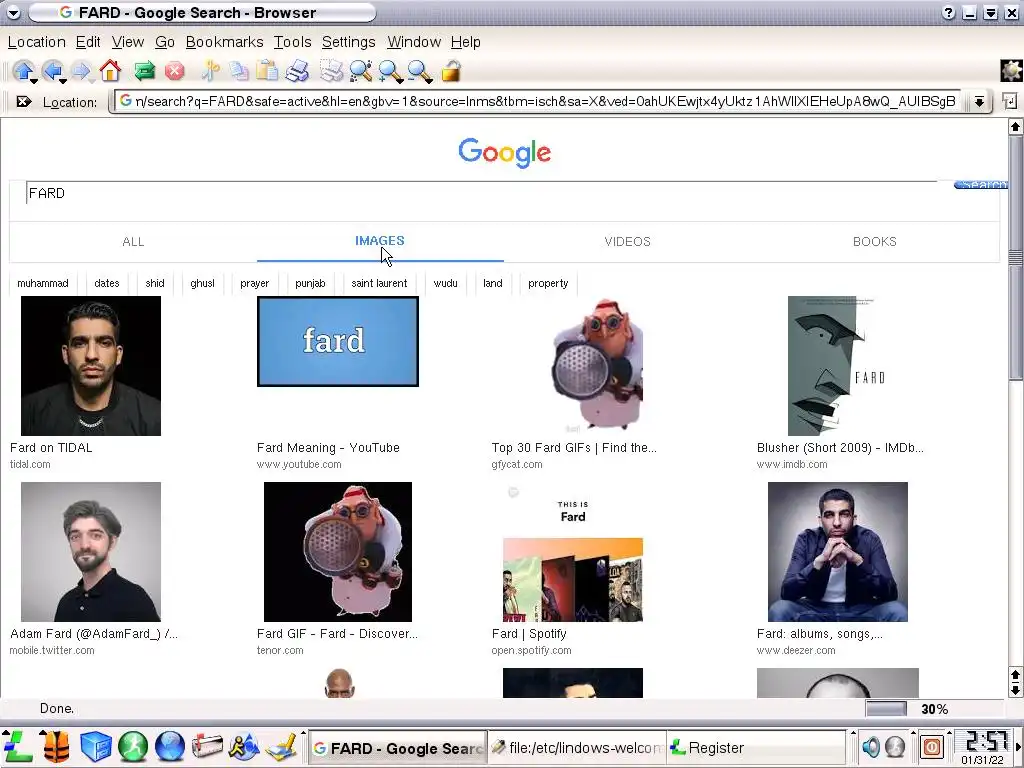Open the mailbox email icon
1024x768 pixels.
coord(207,746)
